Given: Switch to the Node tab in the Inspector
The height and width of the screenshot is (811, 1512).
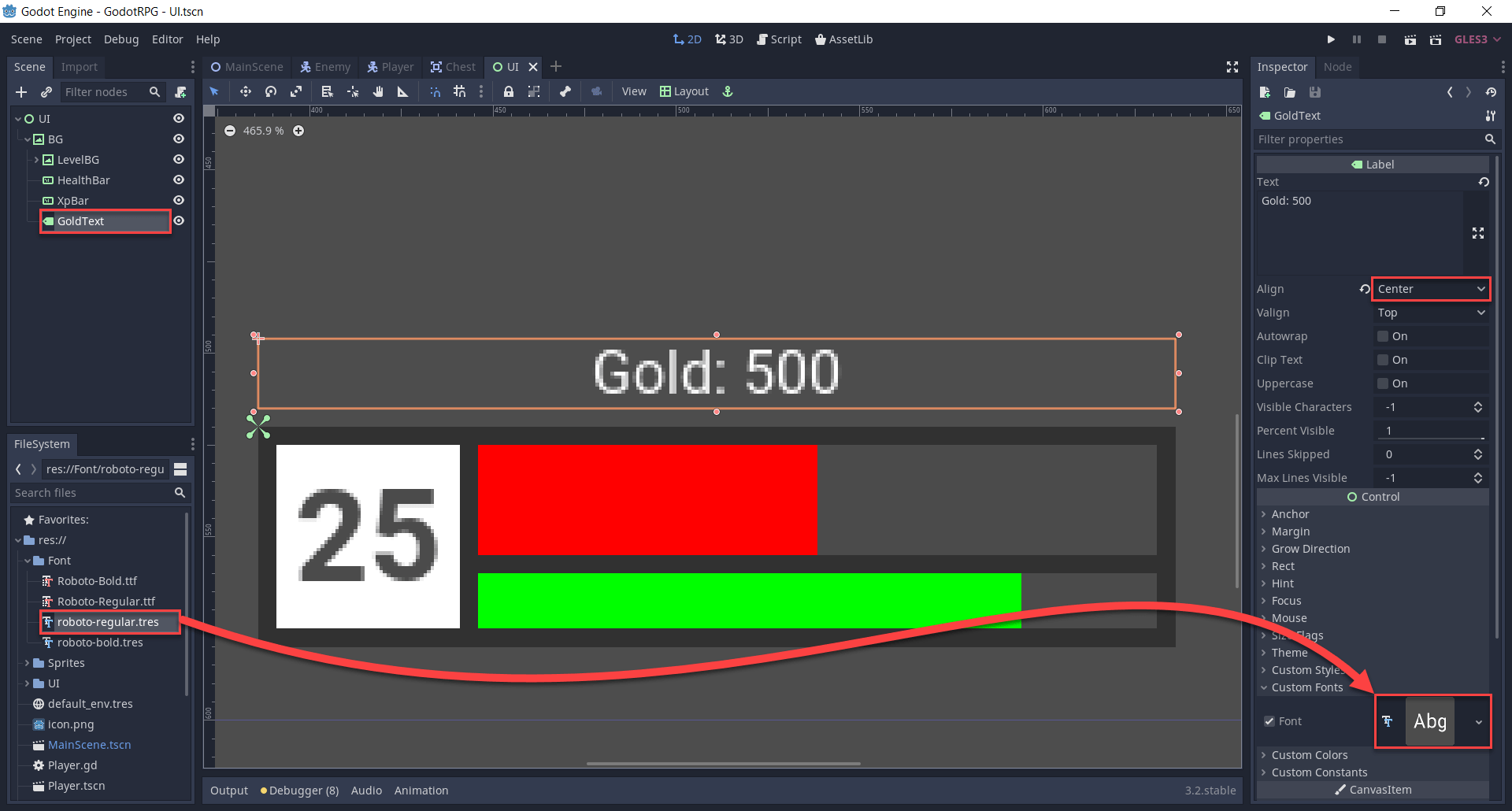Looking at the screenshot, I should (x=1338, y=67).
